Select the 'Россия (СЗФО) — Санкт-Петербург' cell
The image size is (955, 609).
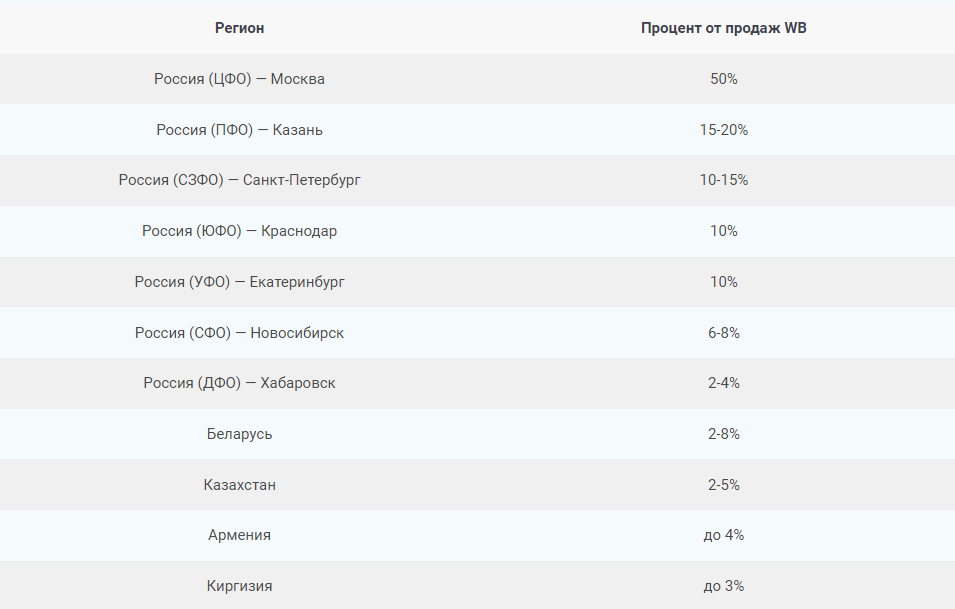[239, 180]
